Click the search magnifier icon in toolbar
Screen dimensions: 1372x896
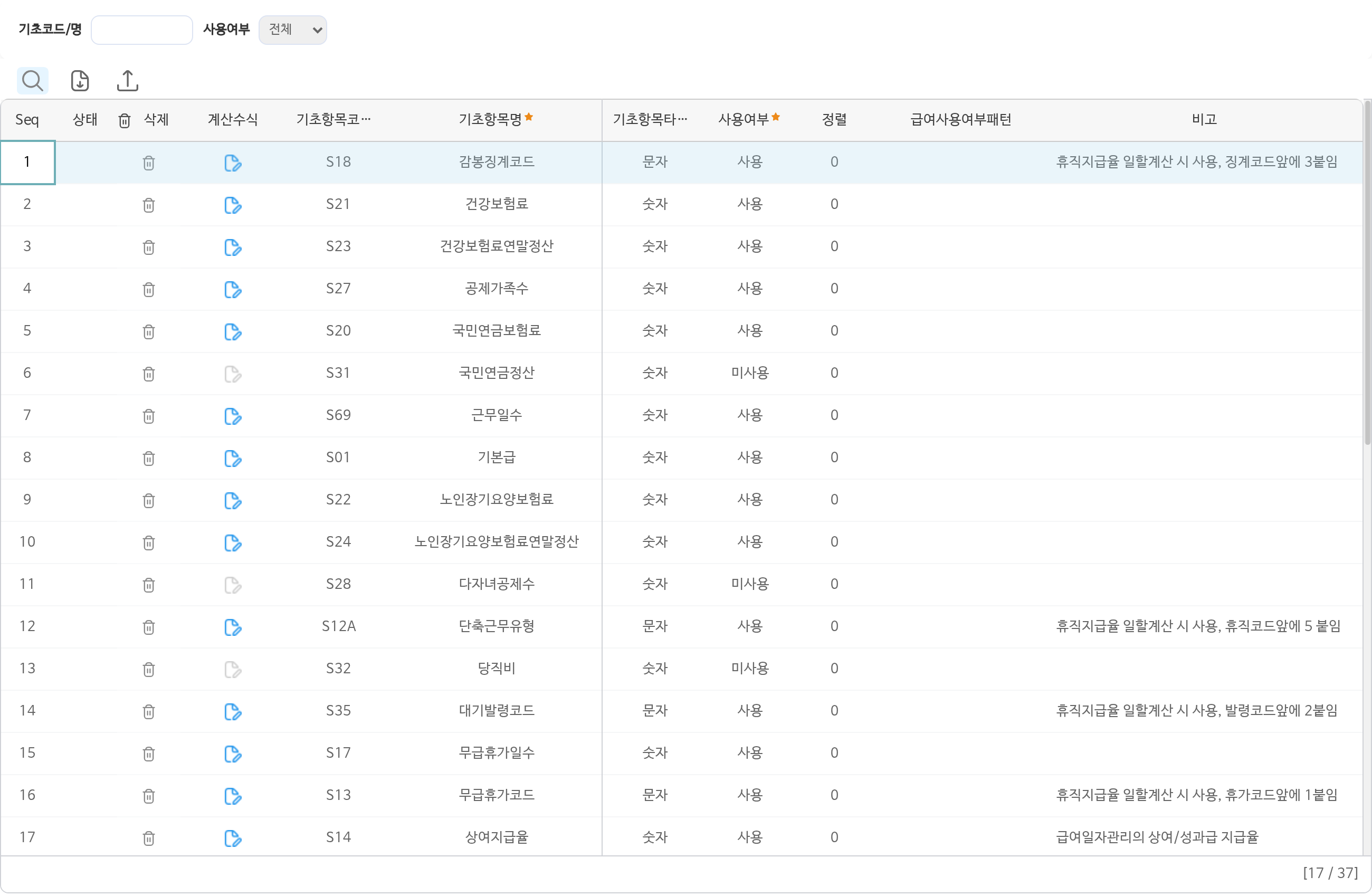[x=32, y=81]
